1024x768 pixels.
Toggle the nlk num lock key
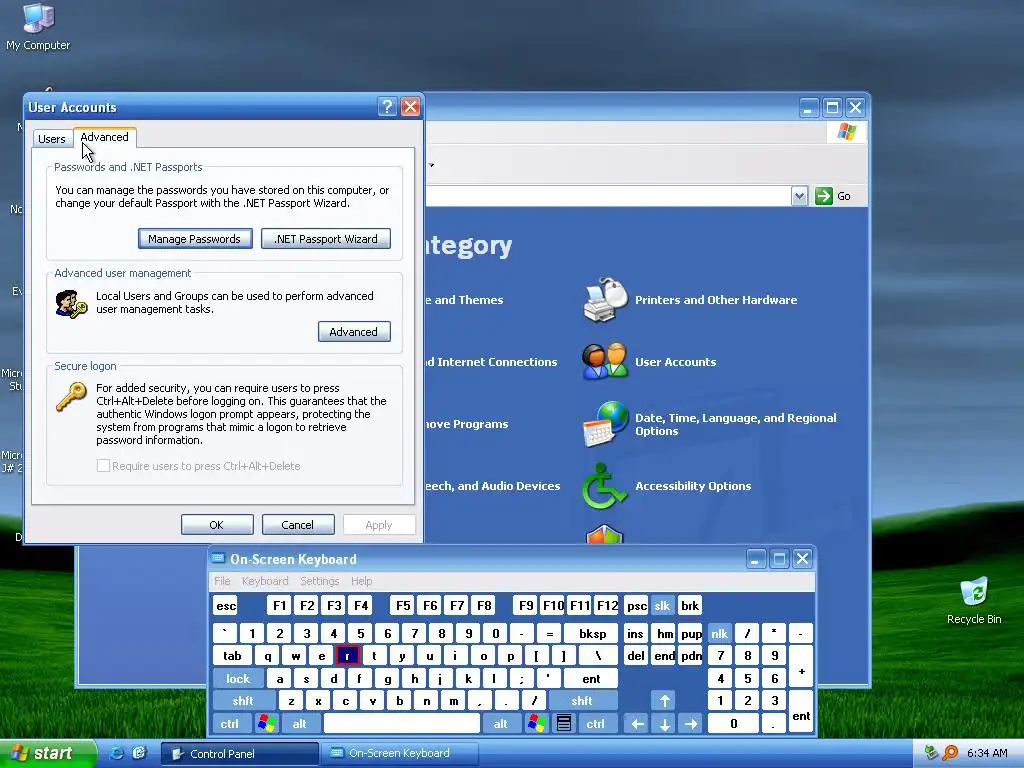[719, 633]
